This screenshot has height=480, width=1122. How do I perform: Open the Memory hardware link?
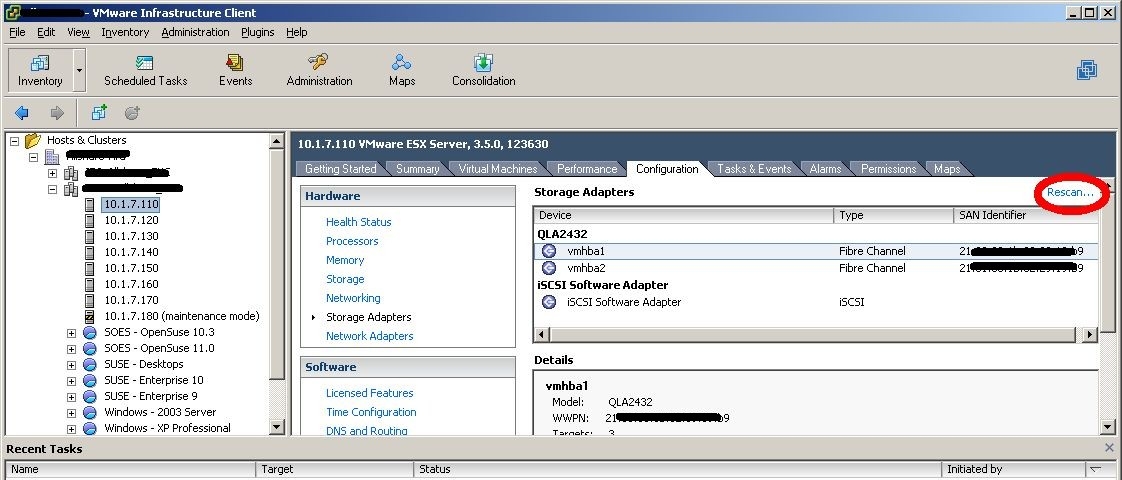click(x=345, y=260)
